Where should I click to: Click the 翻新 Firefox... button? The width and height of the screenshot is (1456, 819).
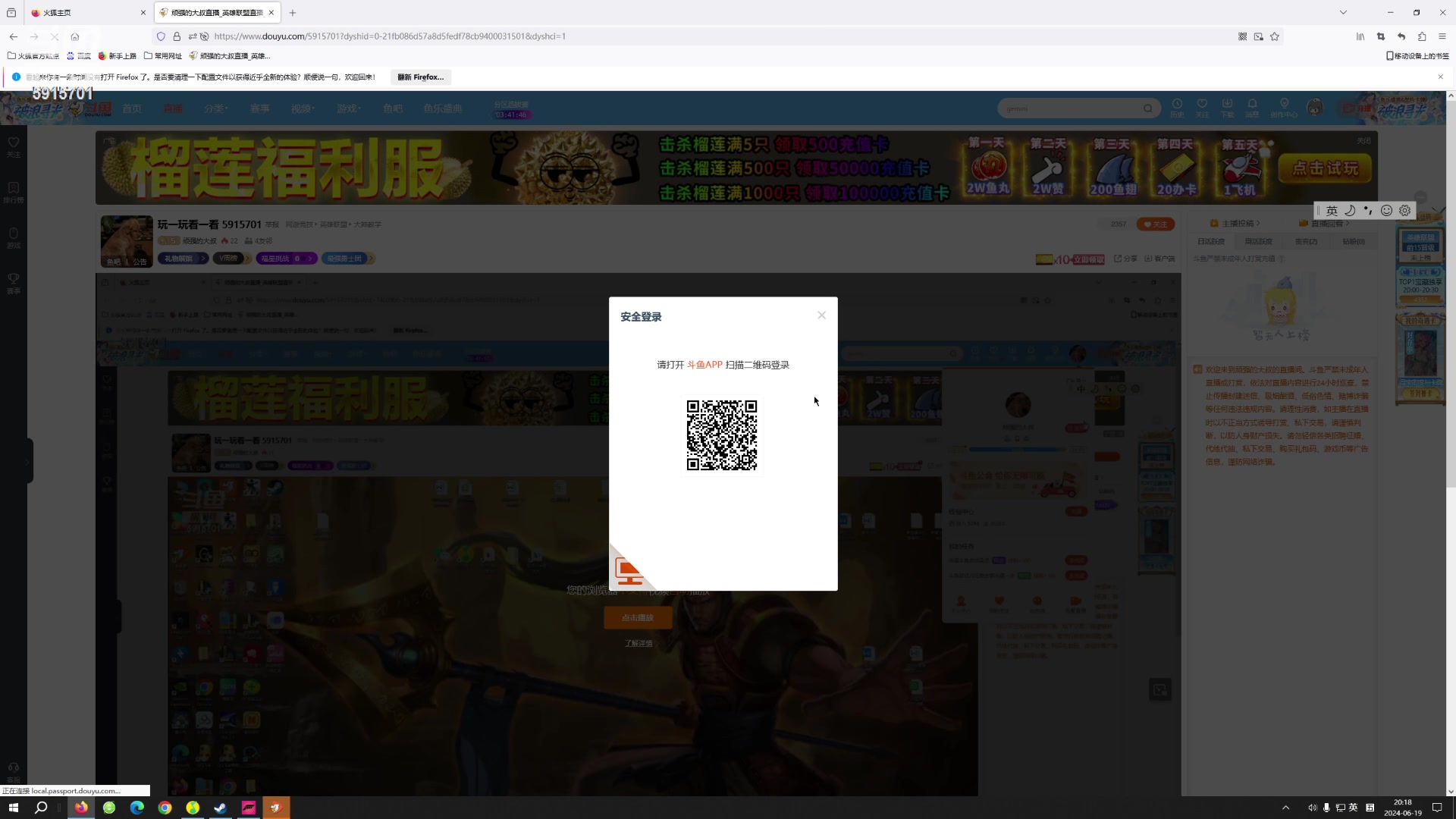421,77
